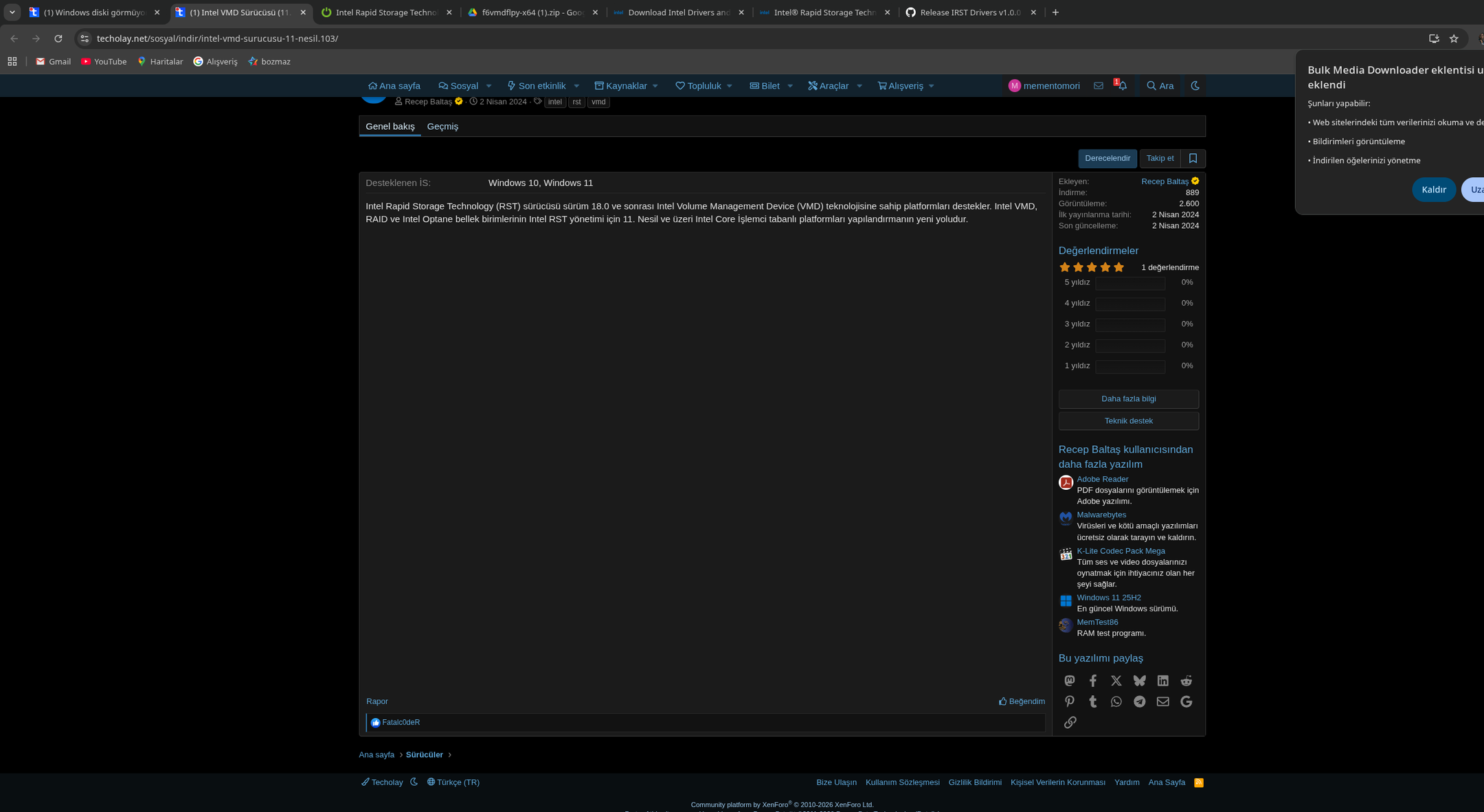Open Teknik destek button

click(x=1129, y=421)
